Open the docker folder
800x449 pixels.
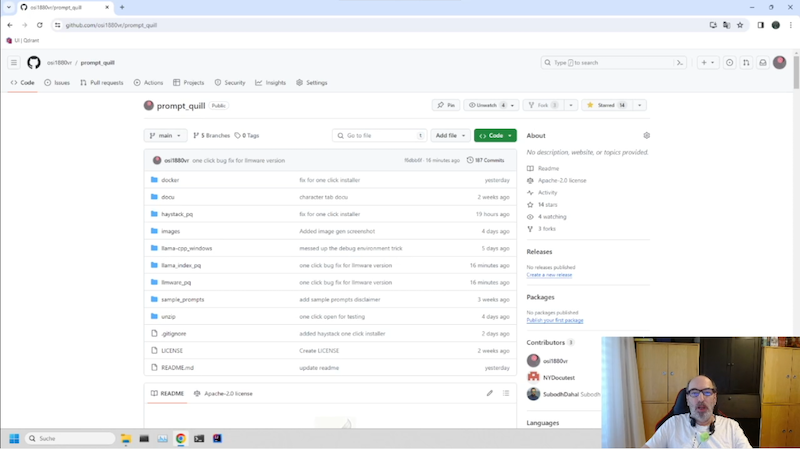[x=170, y=180]
